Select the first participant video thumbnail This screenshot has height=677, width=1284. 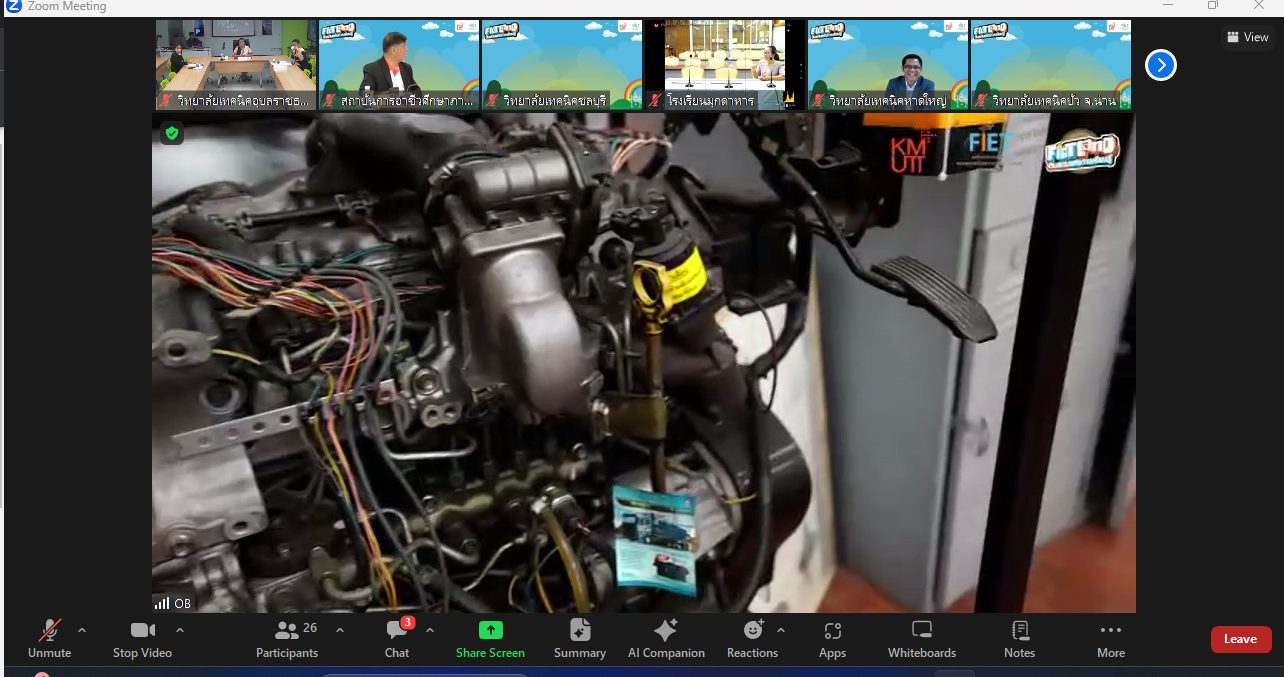point(236,64)
